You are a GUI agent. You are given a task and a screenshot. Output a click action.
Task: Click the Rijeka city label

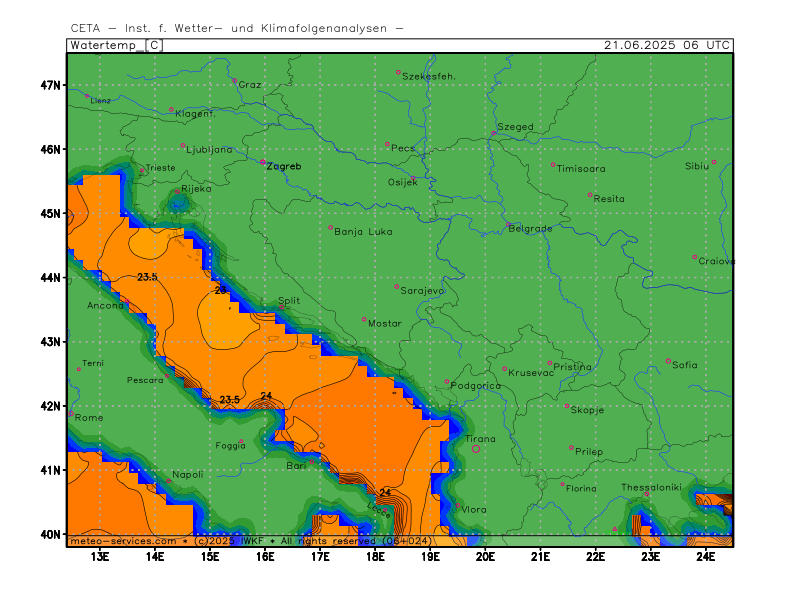tap(196, 189)
